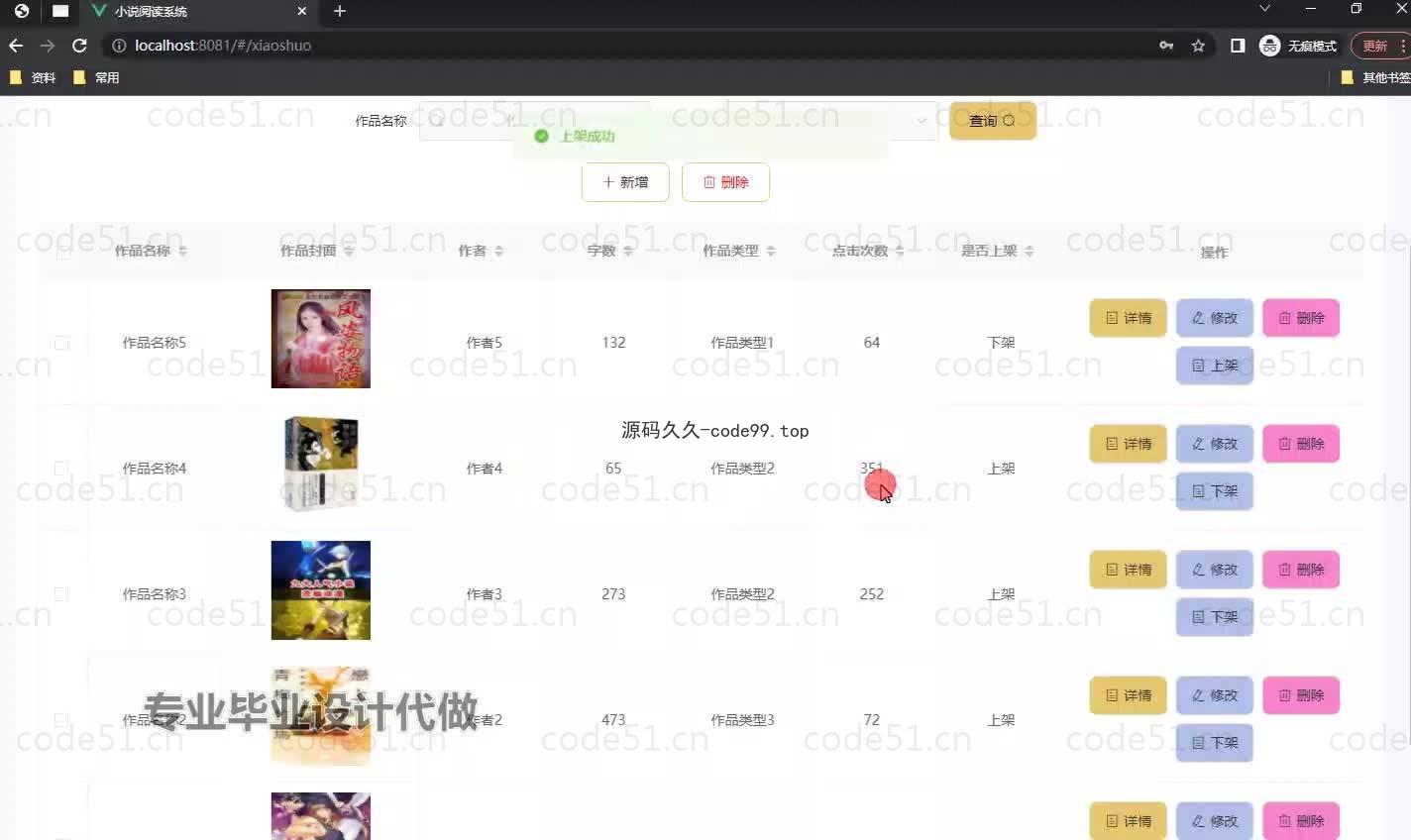View 详情 for 作品名称5
Image resolution: width=1411 pixels, height=840 pixels.
click(1129, 318)
